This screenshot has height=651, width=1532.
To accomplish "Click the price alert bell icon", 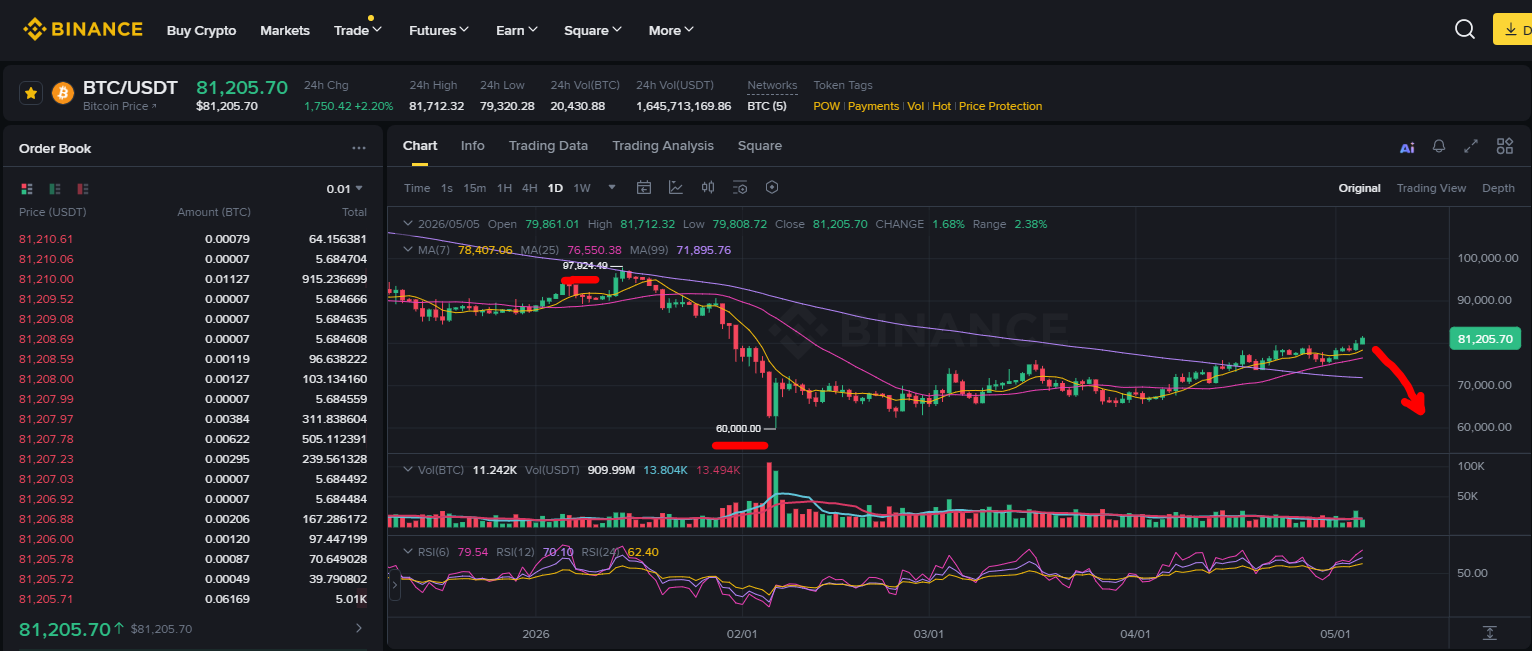I will point(1439,146).
